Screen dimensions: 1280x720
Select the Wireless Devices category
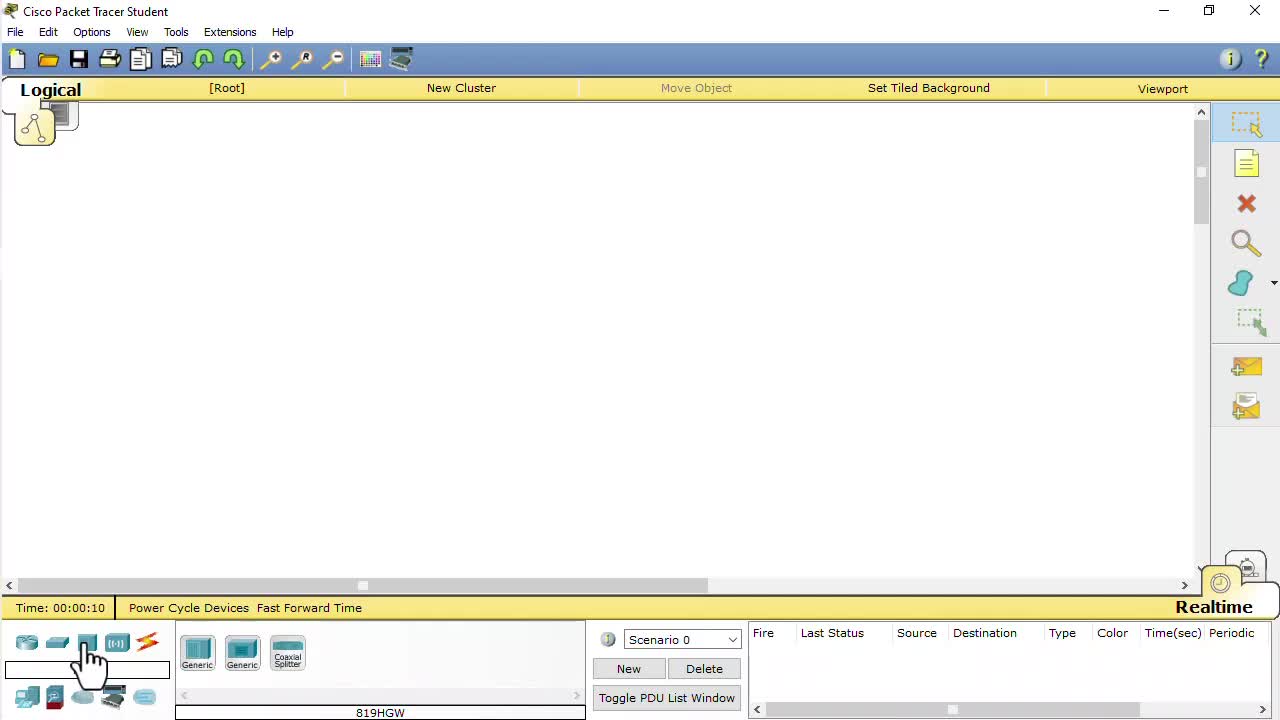pos(116,643)
